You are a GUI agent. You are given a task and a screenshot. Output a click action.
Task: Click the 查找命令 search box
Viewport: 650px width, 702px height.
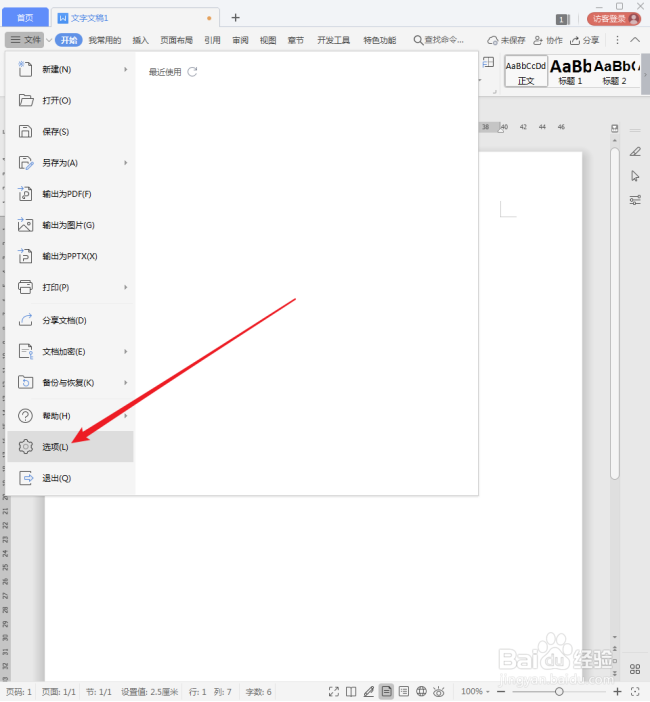[439, 40]
